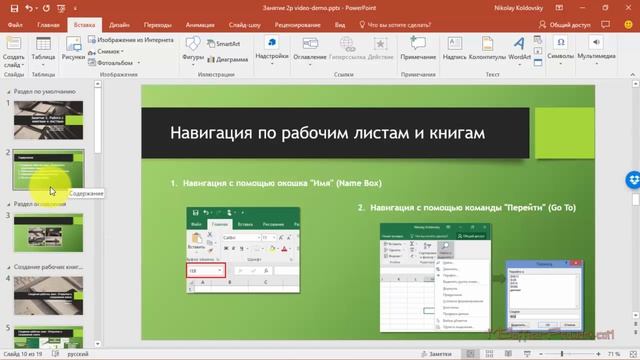The width and height of the screenshot is (640, 360).
Task: Switch to the Переходы tab
Action: point(158,25)
